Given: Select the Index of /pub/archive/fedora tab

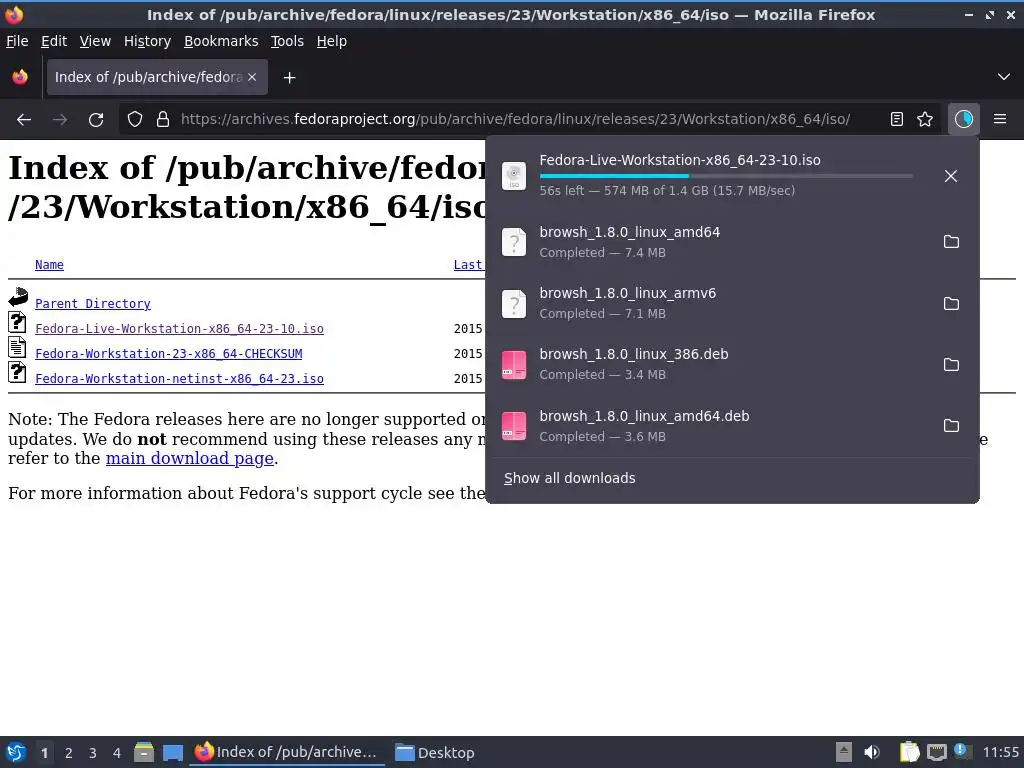Looking at the screenshot, I should [x=157, y=77].
